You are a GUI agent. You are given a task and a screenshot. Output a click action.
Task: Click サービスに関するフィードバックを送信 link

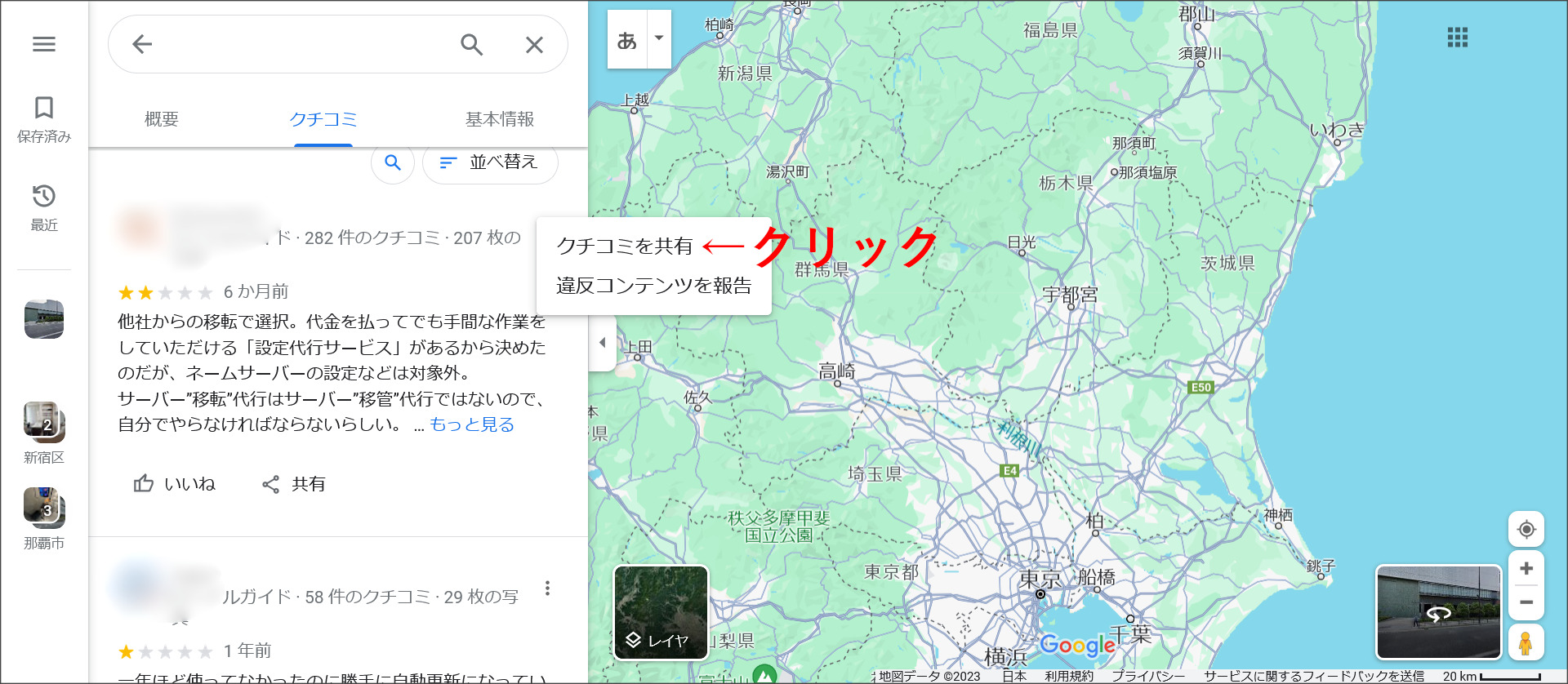(x=1314, y=677)
